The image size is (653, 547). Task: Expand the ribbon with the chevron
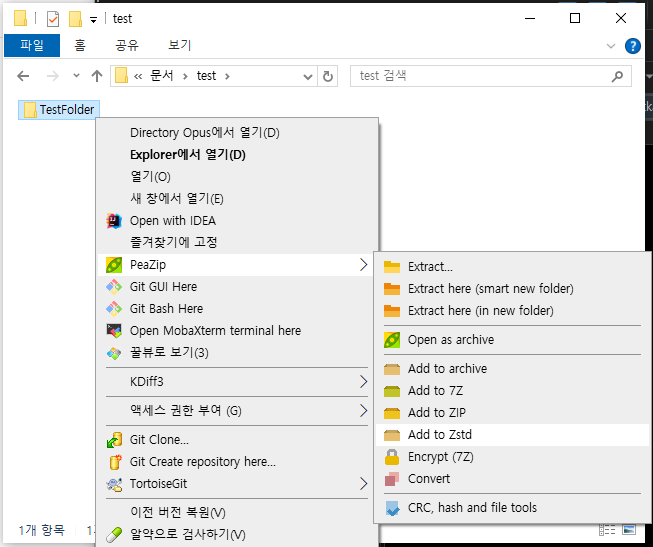[611, 46]
